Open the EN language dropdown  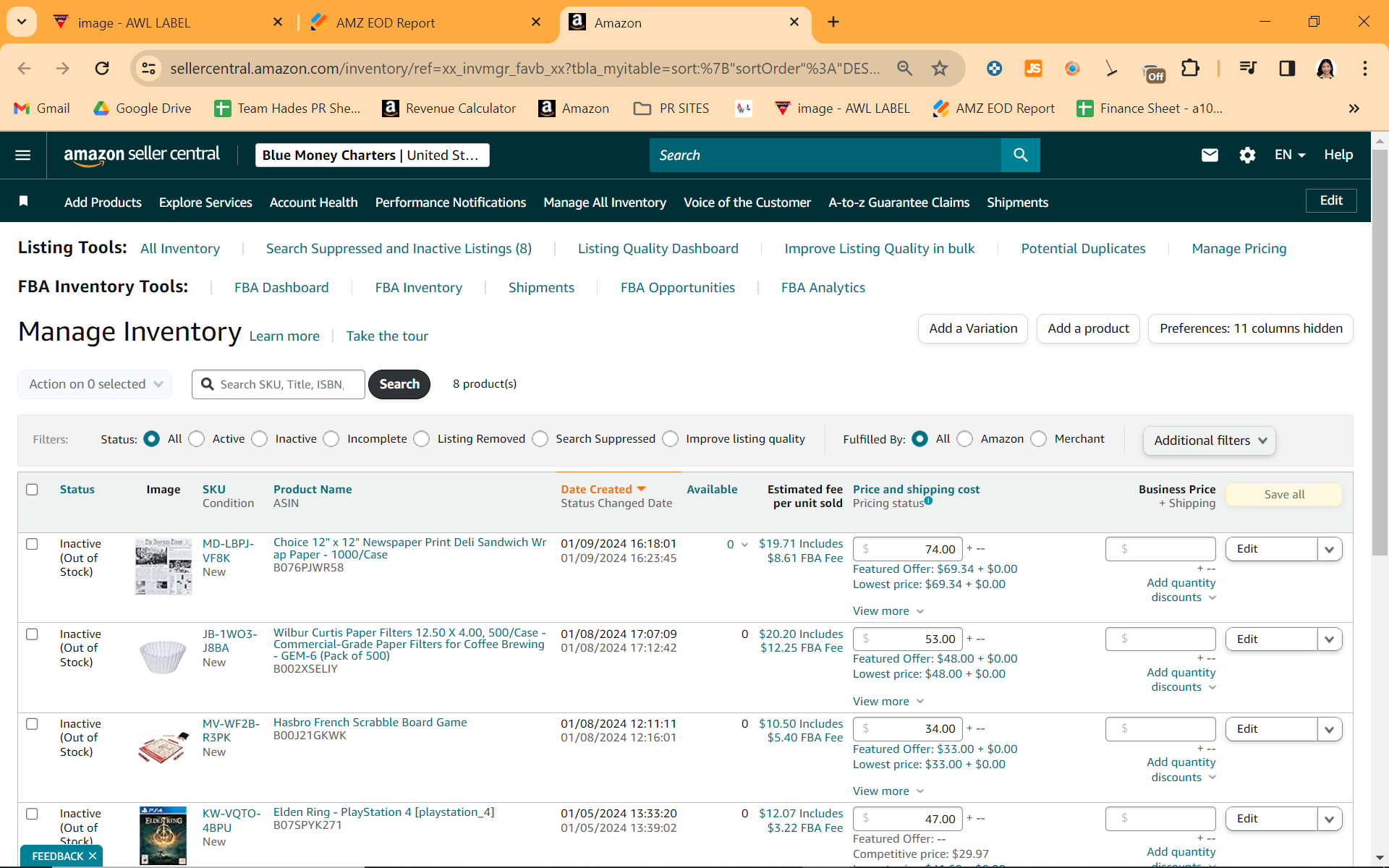(1290, 155)
